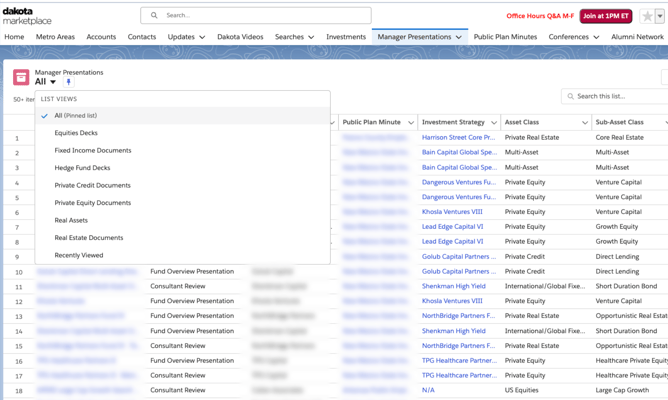Click Core Real Estate sub-asset cell

(x=619, y=138)
